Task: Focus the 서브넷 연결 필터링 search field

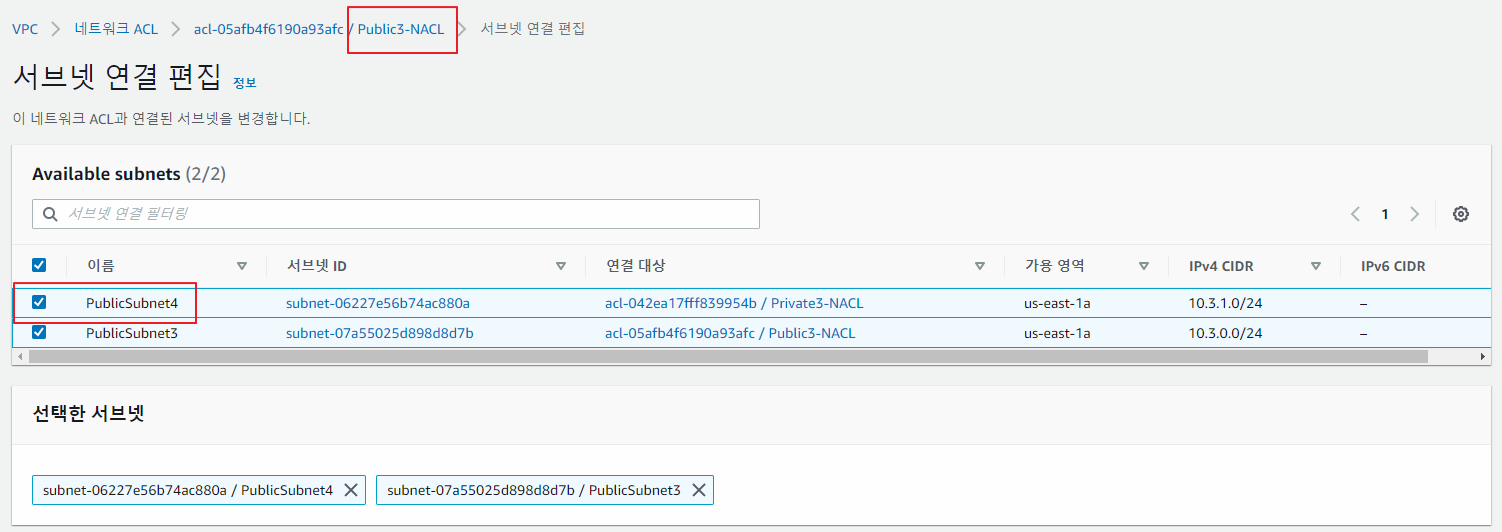Action: point(396,214)
